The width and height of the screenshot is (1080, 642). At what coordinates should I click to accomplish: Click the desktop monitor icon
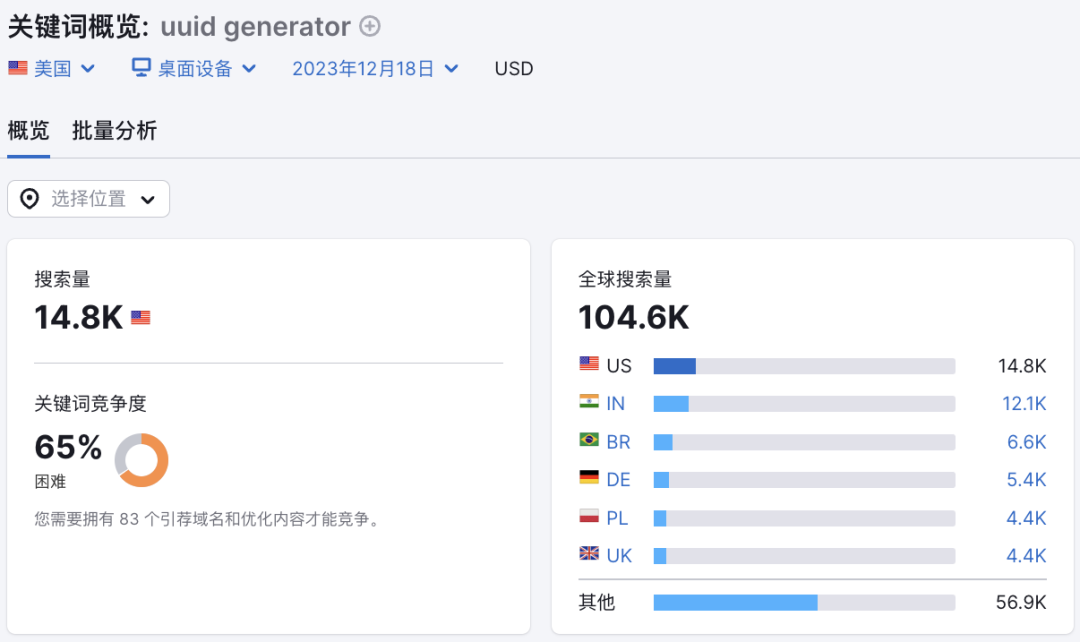pos(141,68)
